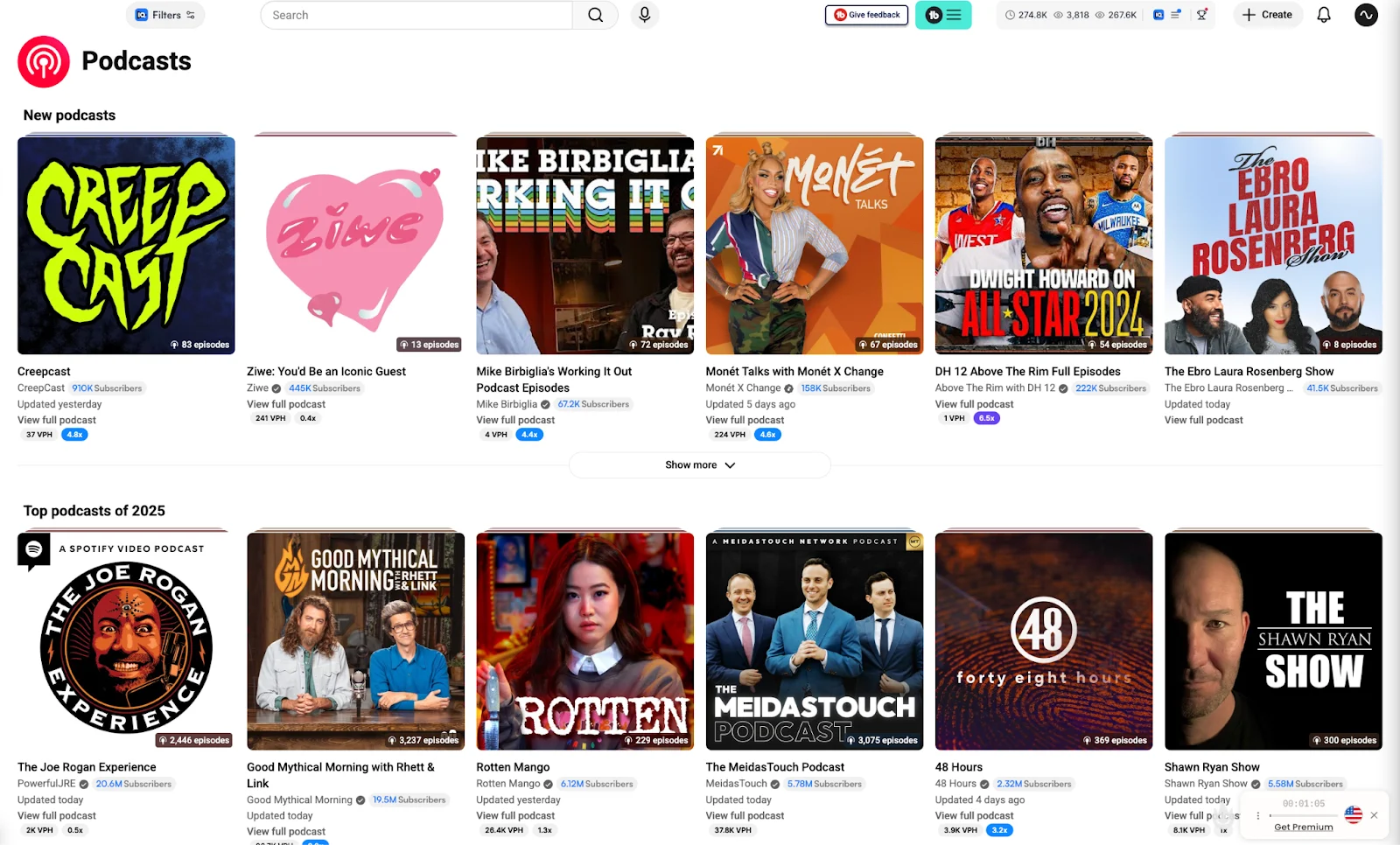The height and width of the screenshot is (845, 1400).
Task: Click the Podcasts logo icon
Action: [43, 60]
